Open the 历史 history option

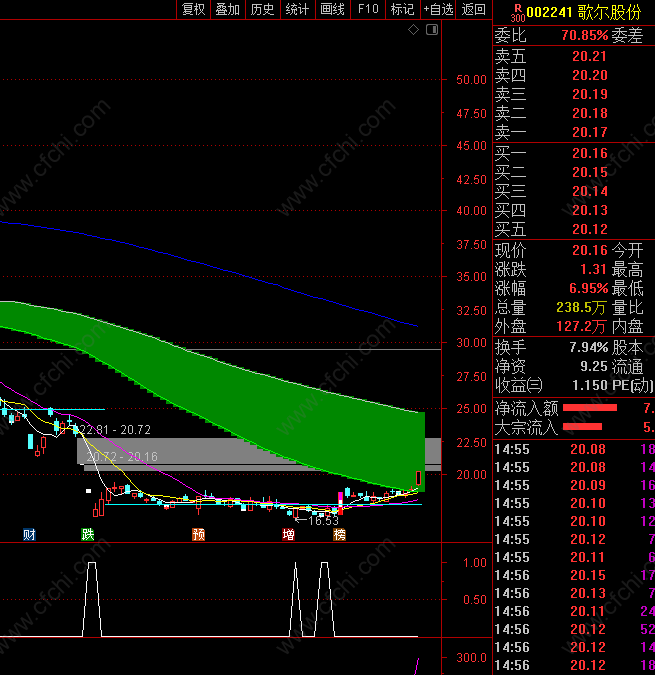click(263, 9)
